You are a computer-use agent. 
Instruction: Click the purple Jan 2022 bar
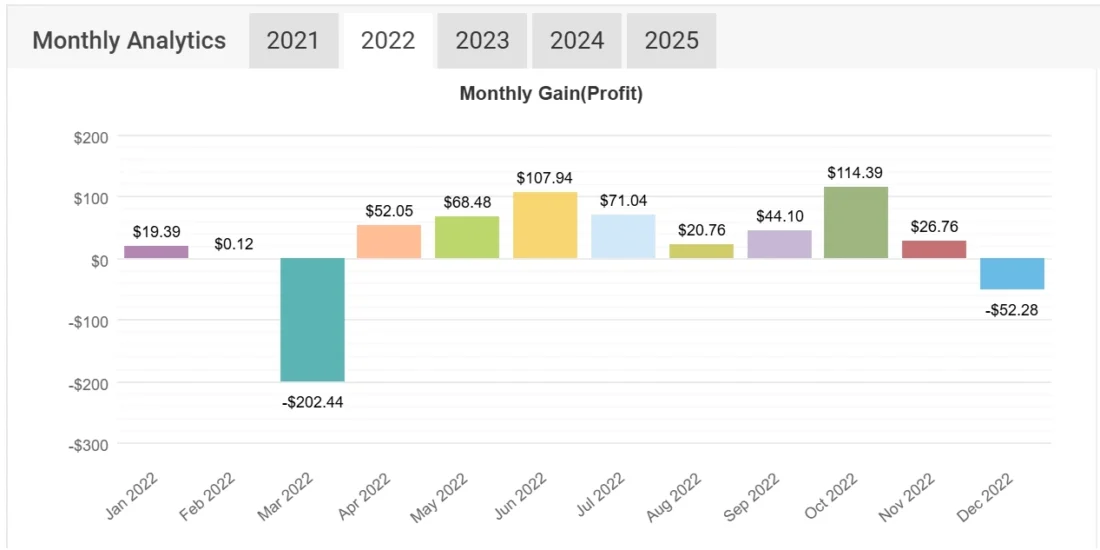coord(156,252)
